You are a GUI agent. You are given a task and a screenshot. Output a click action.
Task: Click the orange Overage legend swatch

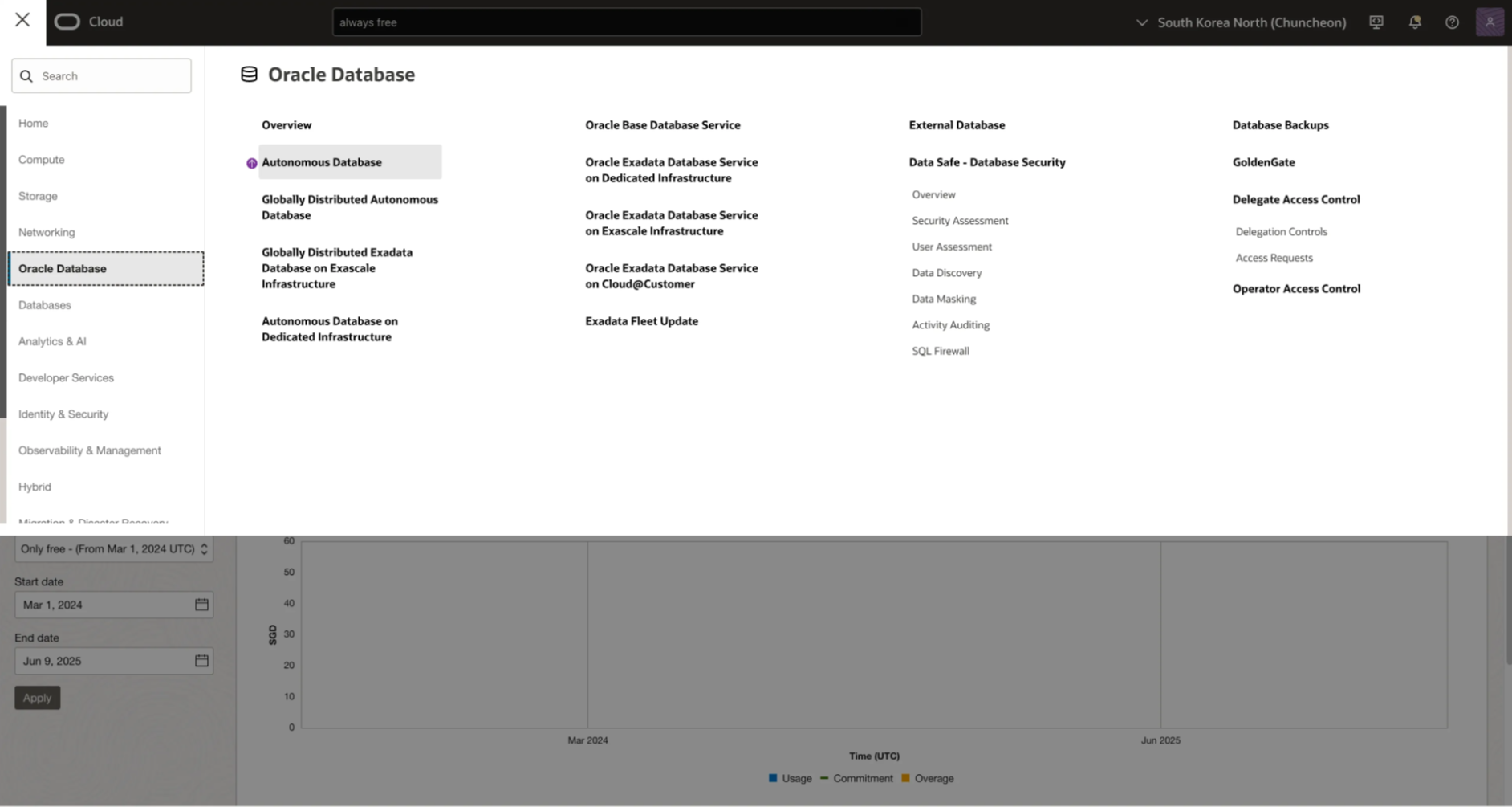coord(905,778)
